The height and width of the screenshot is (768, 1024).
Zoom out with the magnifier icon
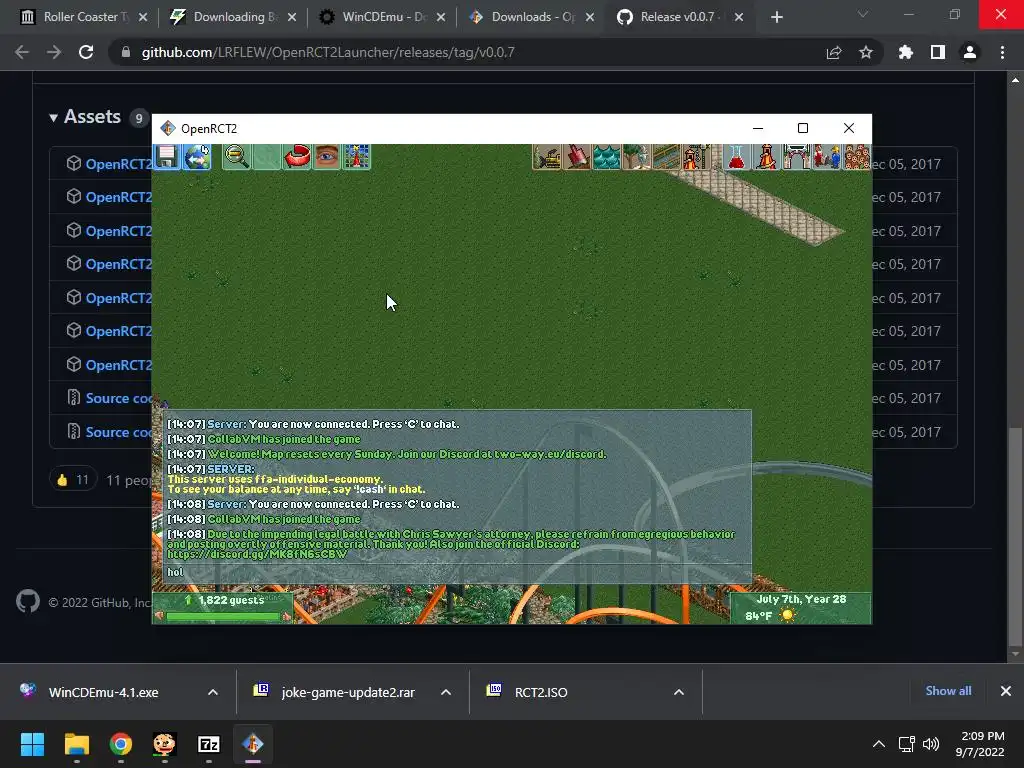pos(236,157)
